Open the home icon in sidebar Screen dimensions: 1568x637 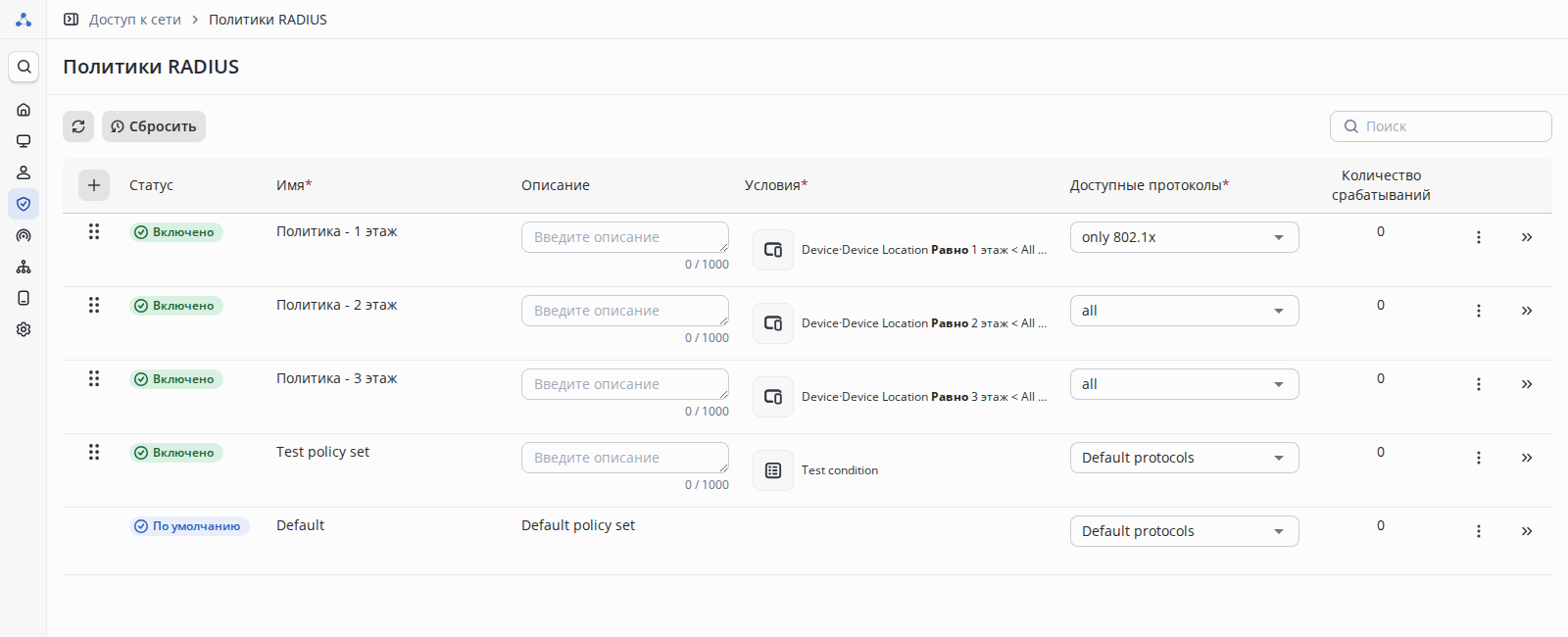pyautogui.click(x=24, y=110)
